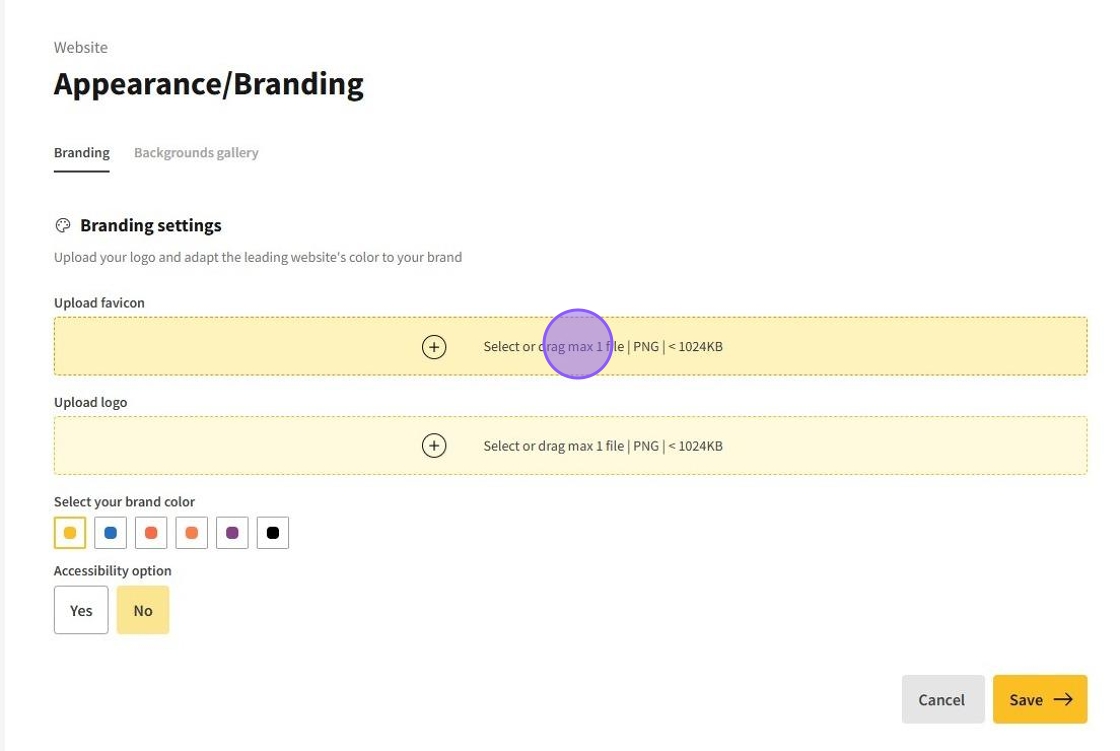Switch to the Backgrounds gallery tab
1120x751 pixels.
coord(196,153)
